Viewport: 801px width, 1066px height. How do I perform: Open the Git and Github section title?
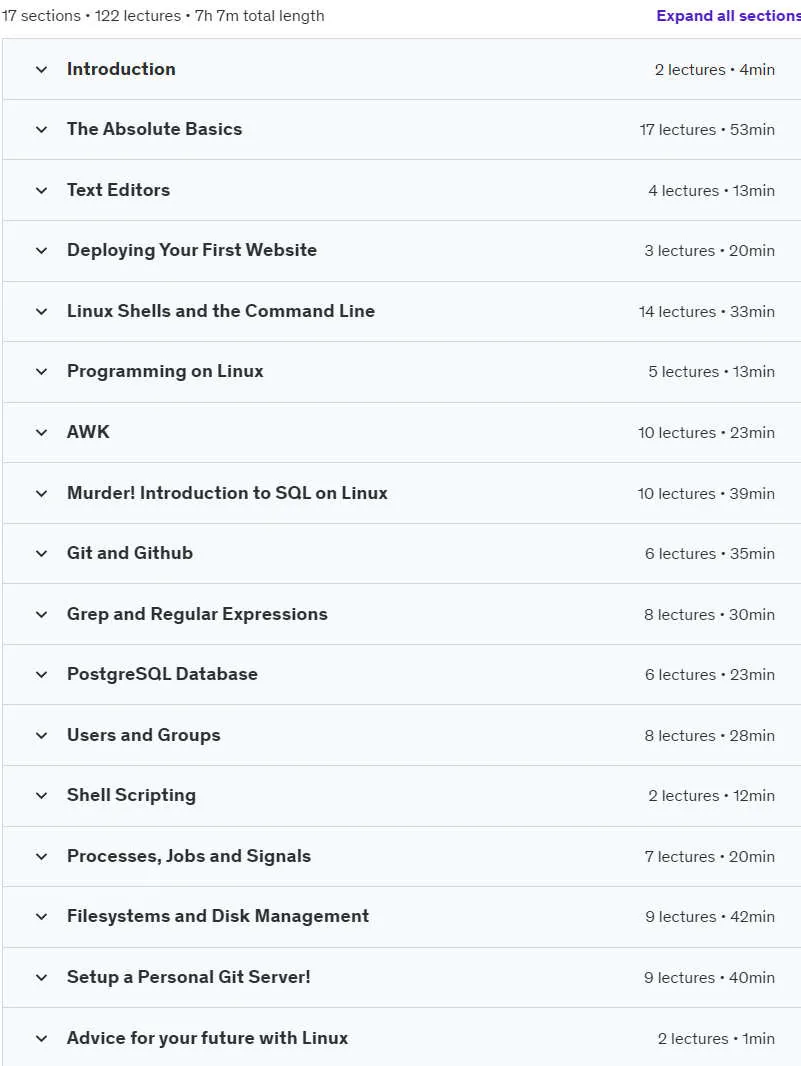[x=130, y=553]
